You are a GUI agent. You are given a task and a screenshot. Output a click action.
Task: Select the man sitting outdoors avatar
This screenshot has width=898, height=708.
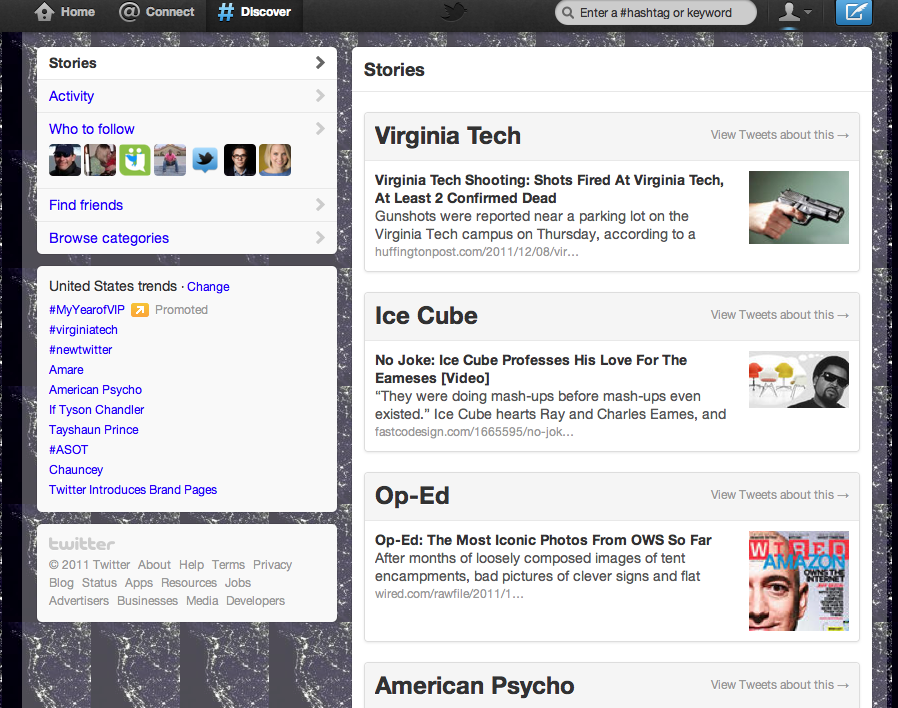coord(170,160)
